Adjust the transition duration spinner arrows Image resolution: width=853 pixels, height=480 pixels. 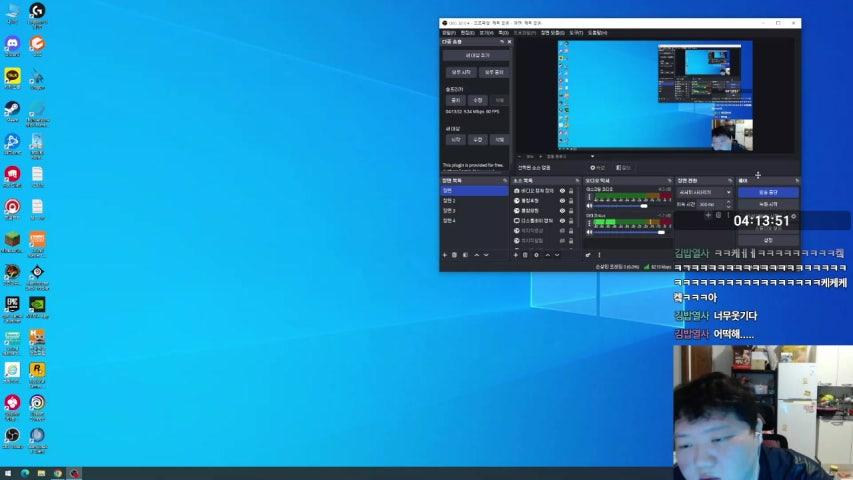point(729,204)
